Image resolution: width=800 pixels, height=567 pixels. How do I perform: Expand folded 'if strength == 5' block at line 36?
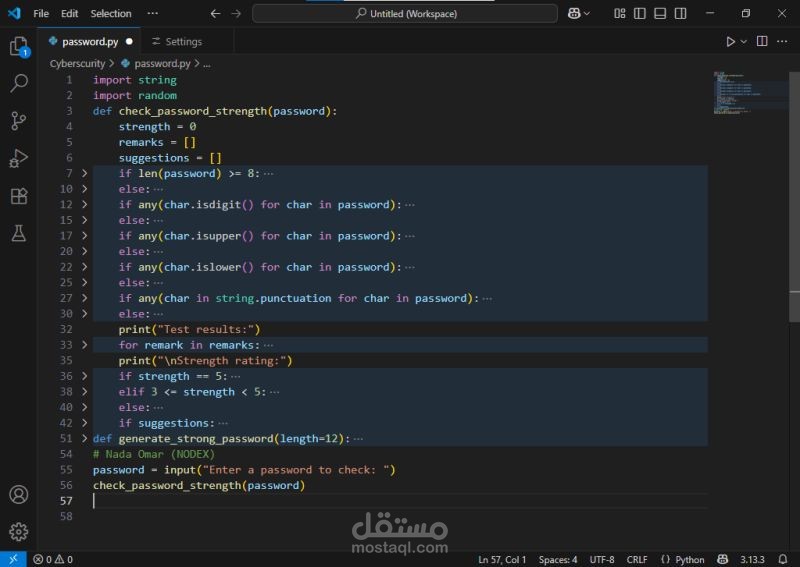click(85, 376)
